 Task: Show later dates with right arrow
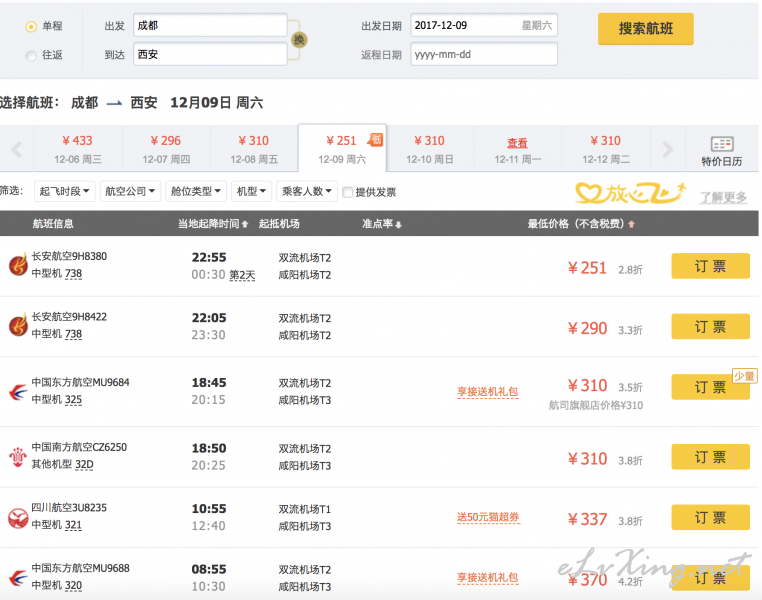pyautogui.click(x=668, y=149)
